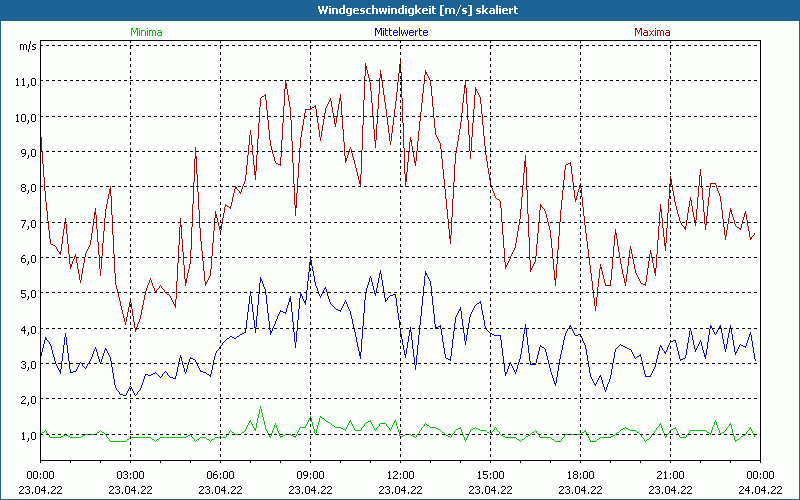The width and height of the screenshot is (800, 500).
Task: Click the '1,0' y-axis value
Action: (x=28, y=436)
